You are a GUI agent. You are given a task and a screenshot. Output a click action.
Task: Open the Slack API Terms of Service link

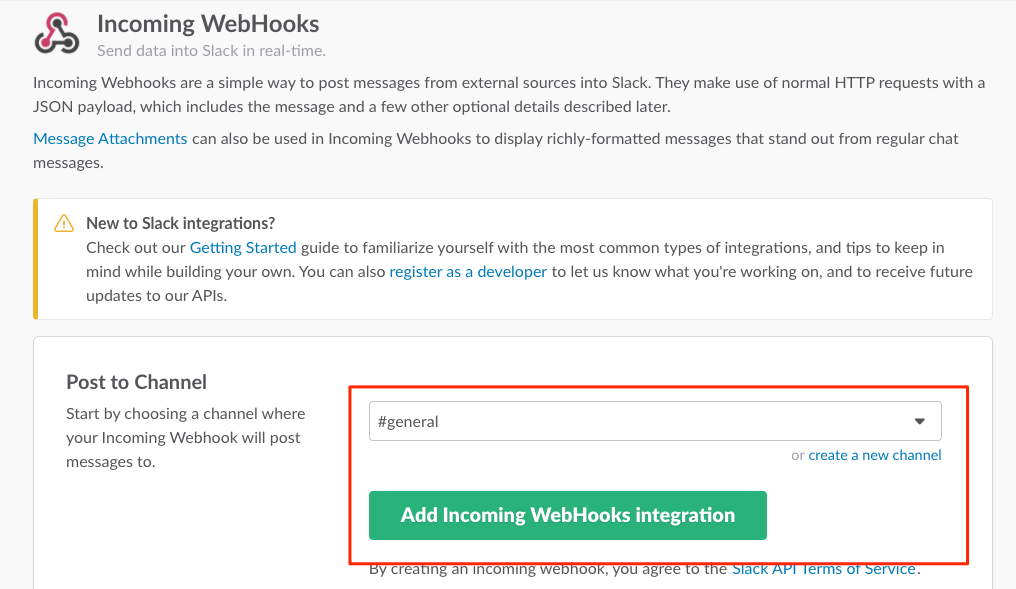pyautogui.click(x=824, y=569)
